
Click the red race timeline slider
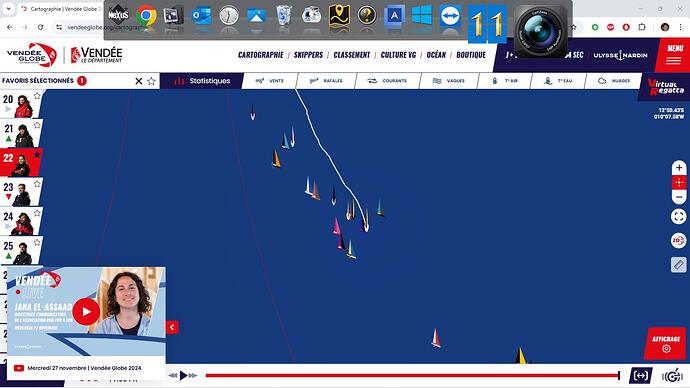[412, 375]
